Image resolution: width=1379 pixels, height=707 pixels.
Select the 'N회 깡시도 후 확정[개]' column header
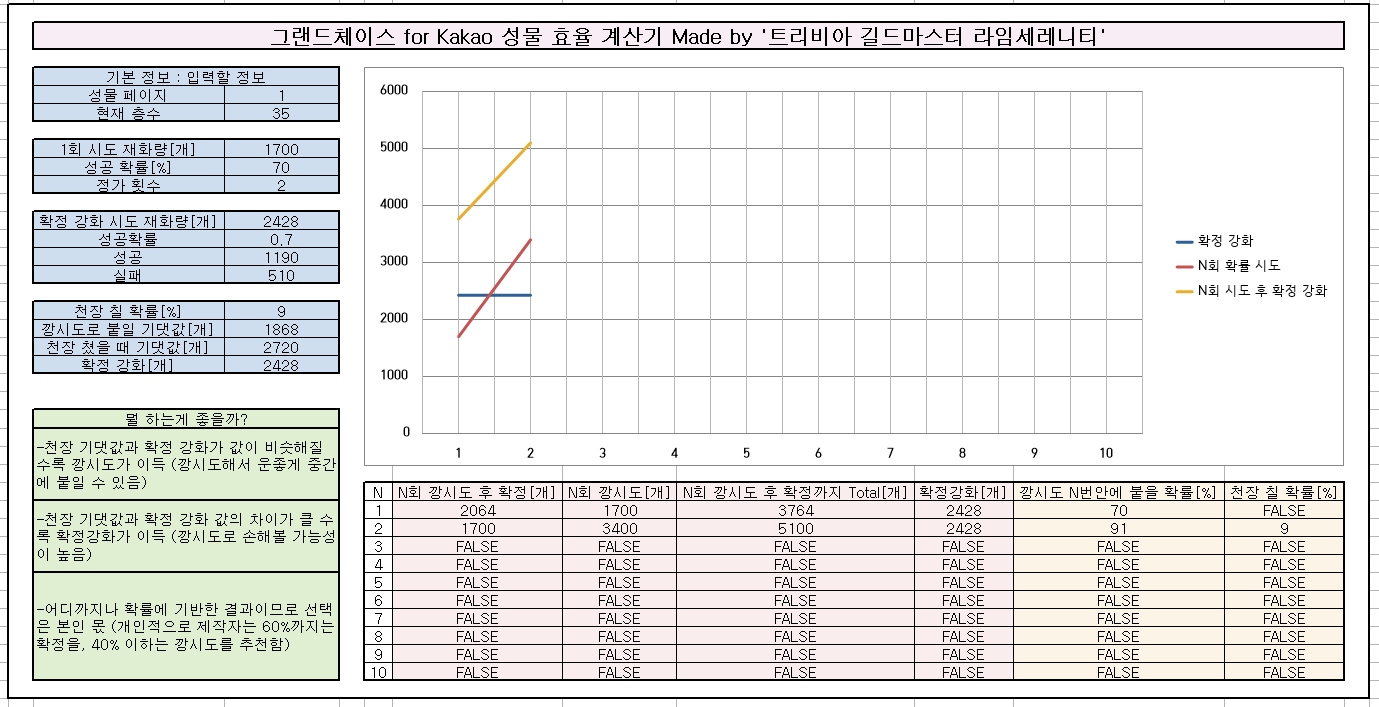(x=477, y=492)
